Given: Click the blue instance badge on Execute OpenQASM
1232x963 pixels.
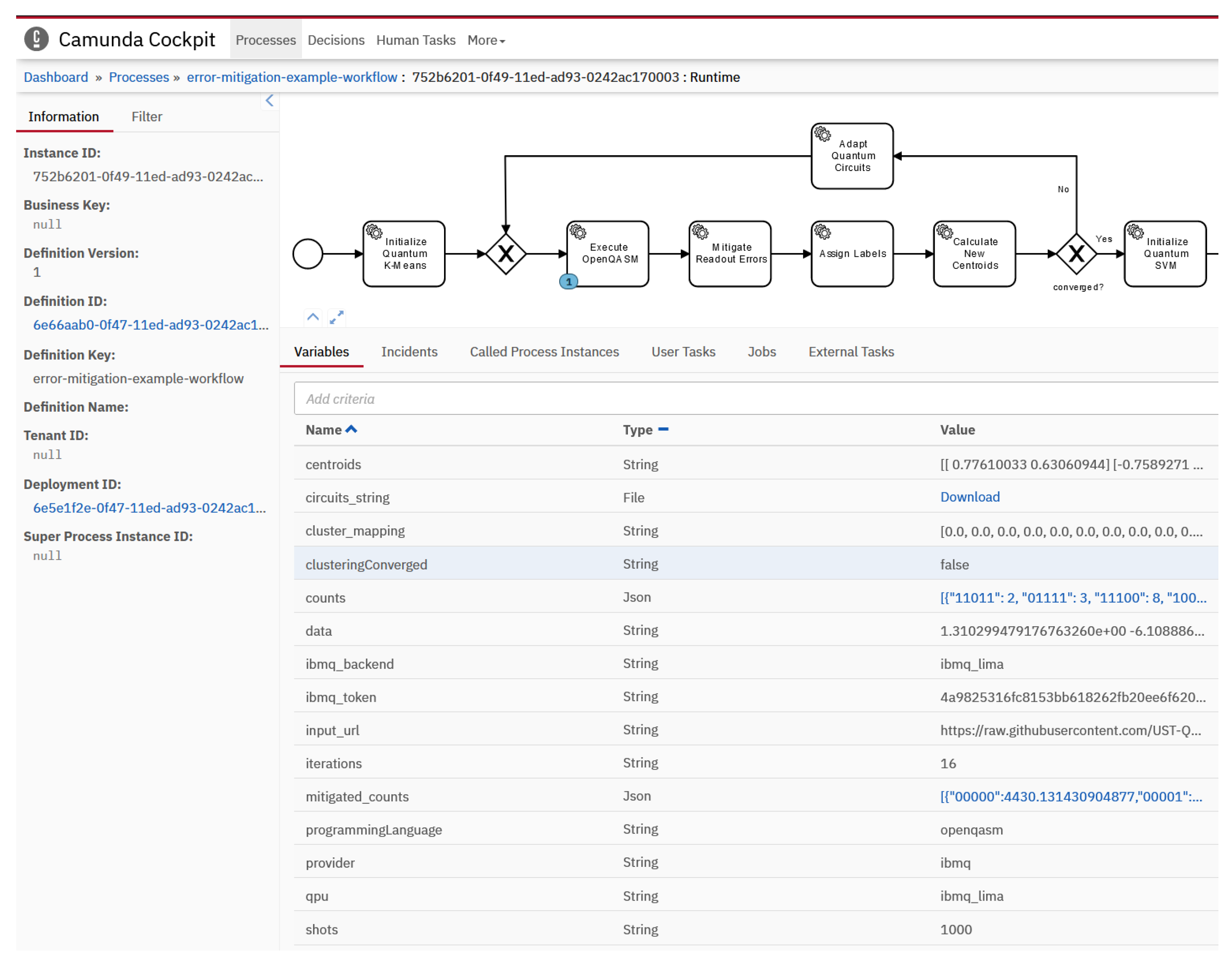Looking at the screenshot, I should pyautogui.click(x=568, y=281).
